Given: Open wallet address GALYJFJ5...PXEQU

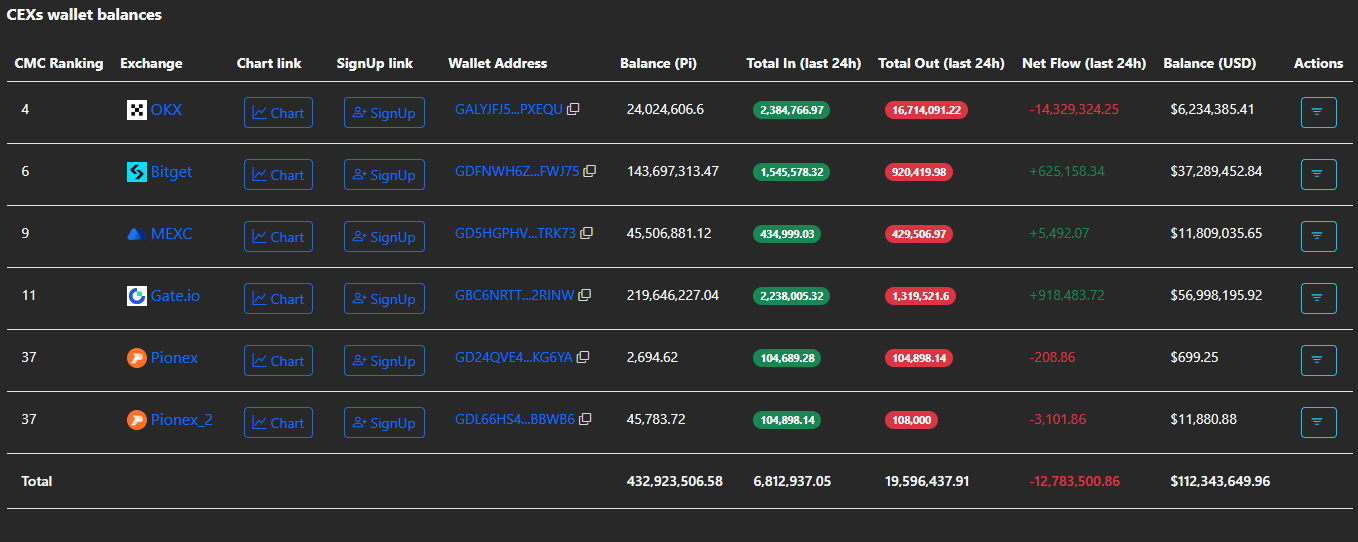Looking at the screenshot, I should 508,109.
